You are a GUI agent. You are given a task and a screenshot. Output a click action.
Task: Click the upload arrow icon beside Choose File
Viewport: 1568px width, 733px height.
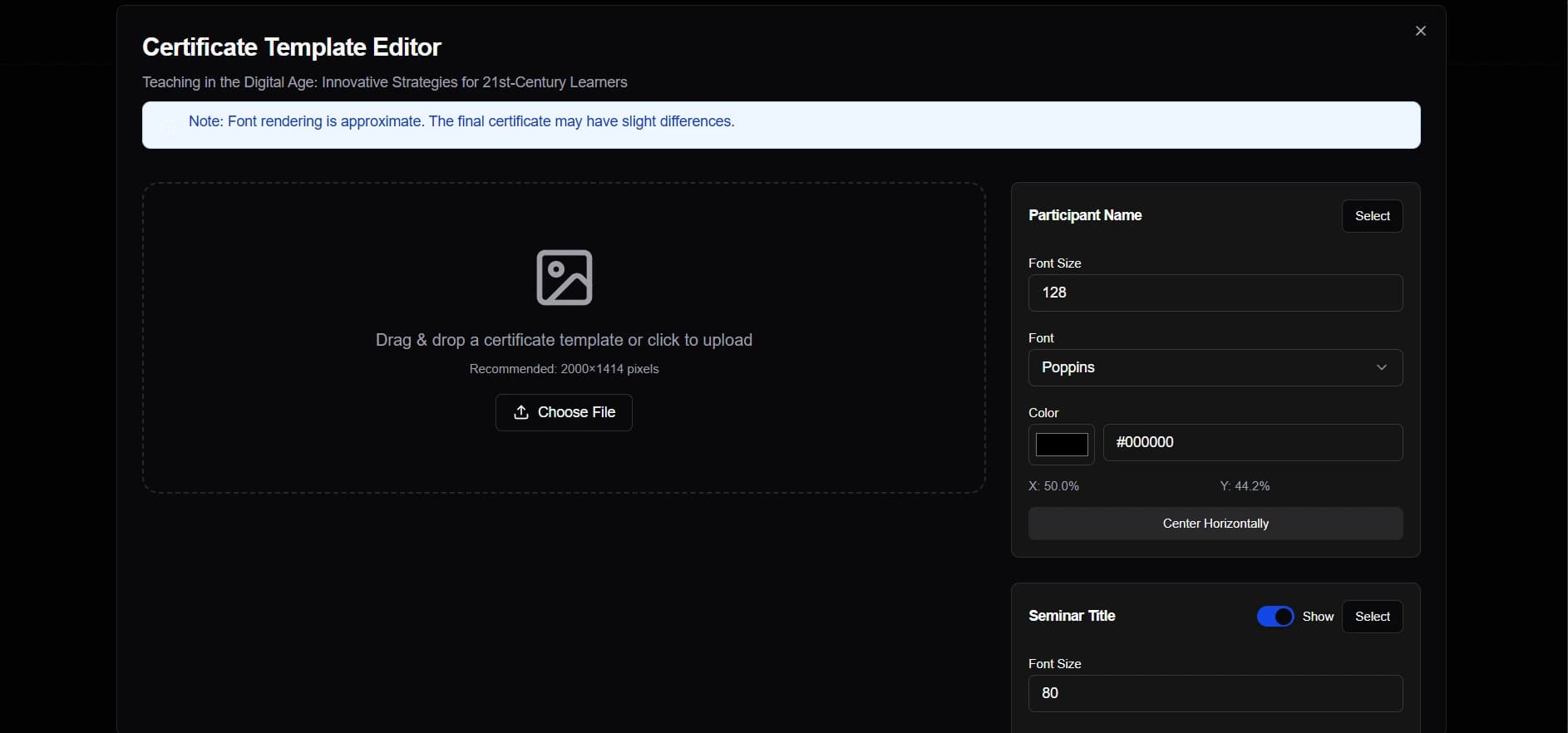521,412
